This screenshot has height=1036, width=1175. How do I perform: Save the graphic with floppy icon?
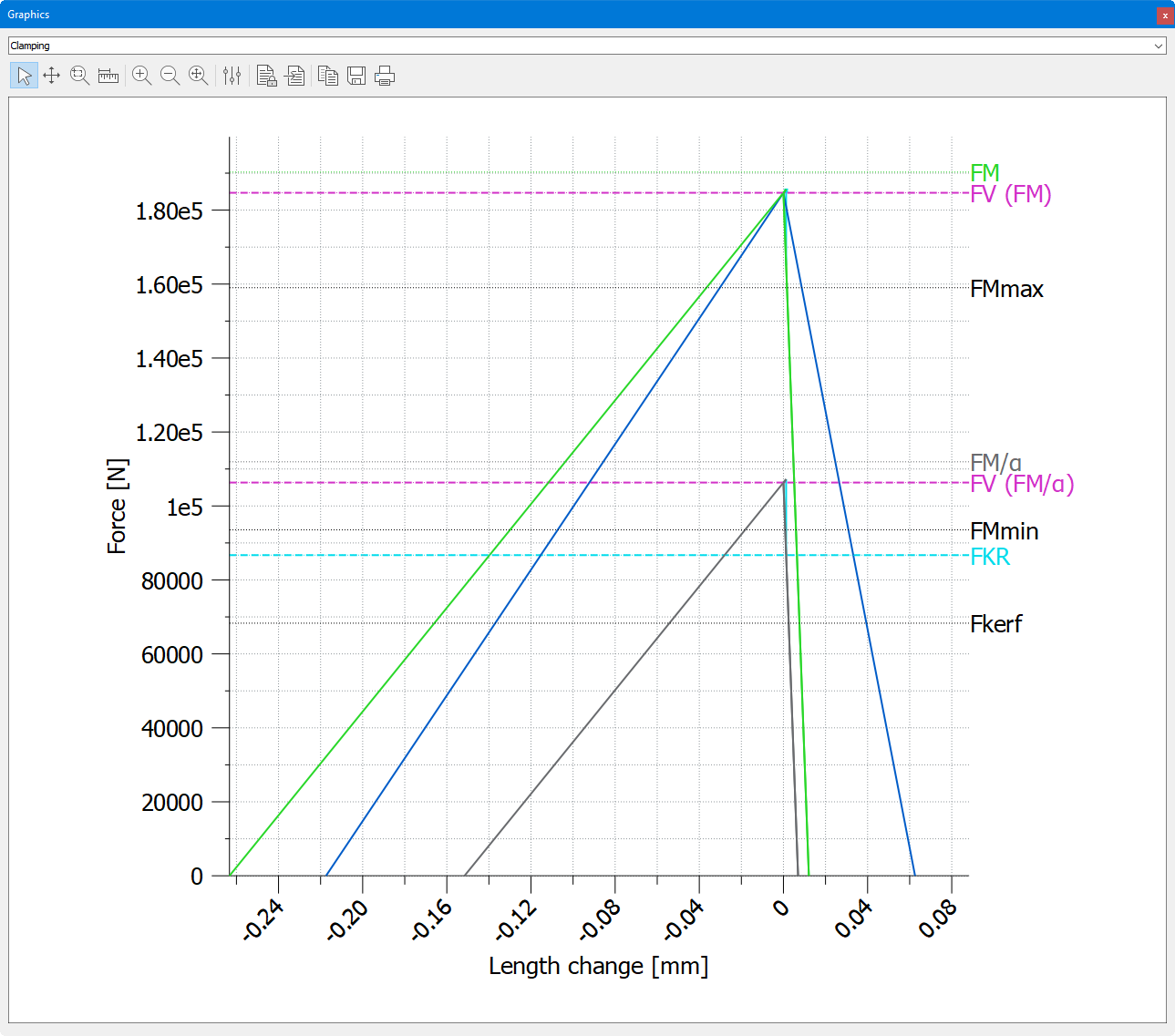tap(356, 76)
